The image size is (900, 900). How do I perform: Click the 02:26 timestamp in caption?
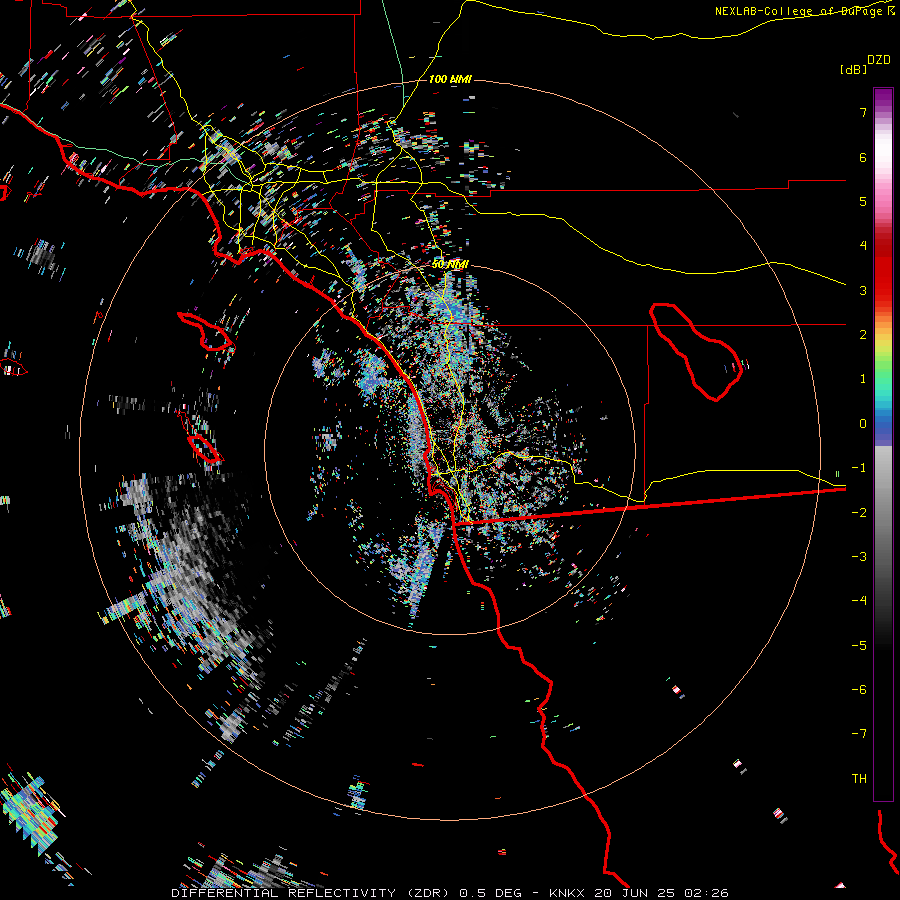click(707, 893)
